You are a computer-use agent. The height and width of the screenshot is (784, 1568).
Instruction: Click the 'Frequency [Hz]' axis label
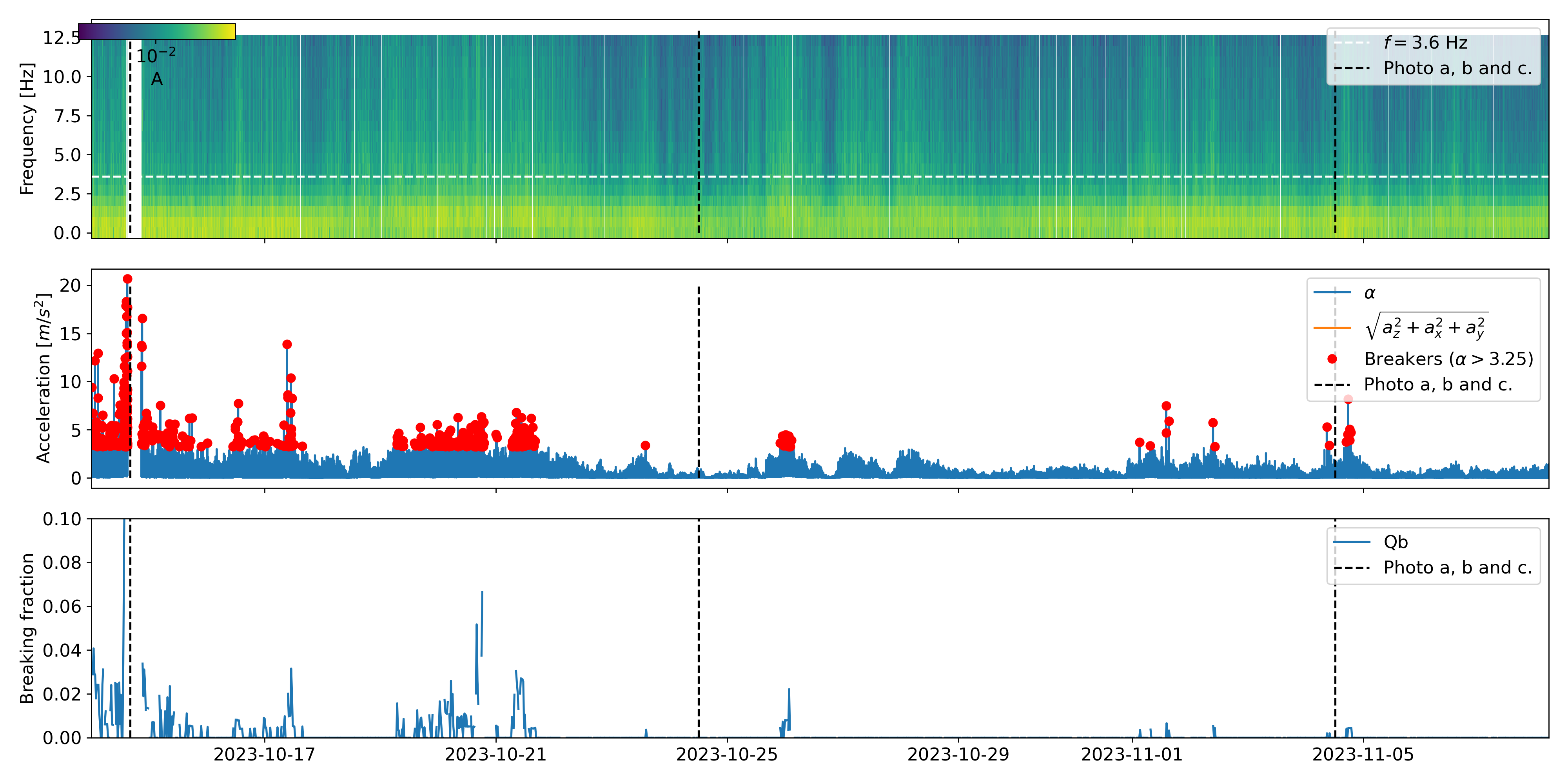point(27,129)
